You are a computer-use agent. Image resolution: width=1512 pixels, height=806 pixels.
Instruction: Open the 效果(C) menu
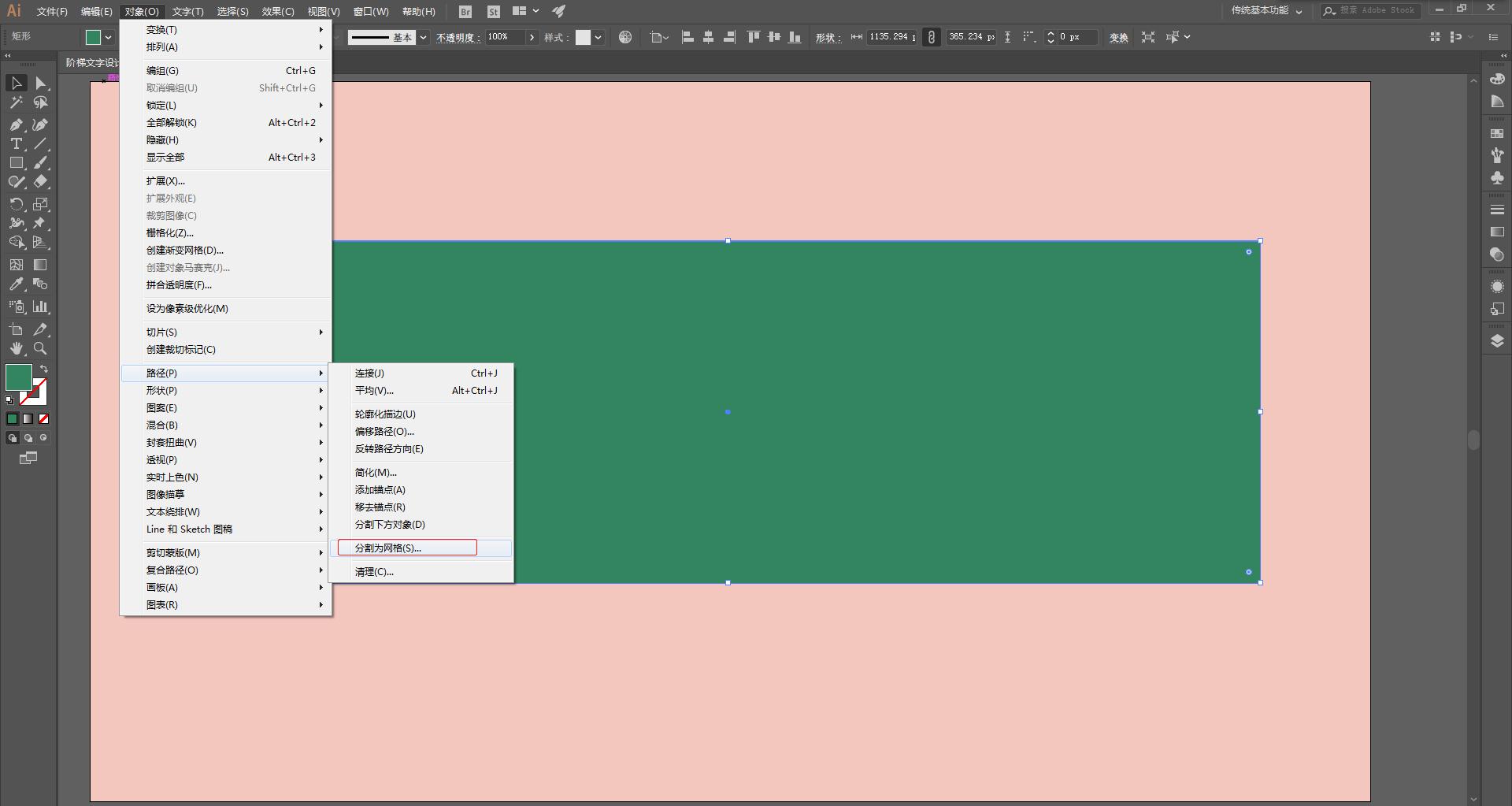(x=277, y=12)
